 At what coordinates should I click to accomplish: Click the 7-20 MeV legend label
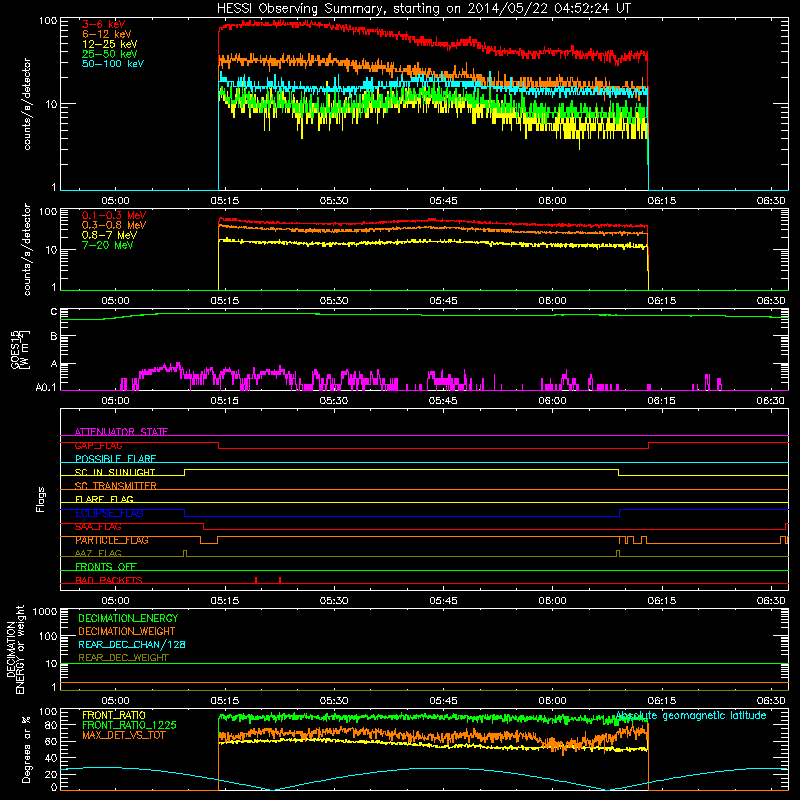click(108, 245)
